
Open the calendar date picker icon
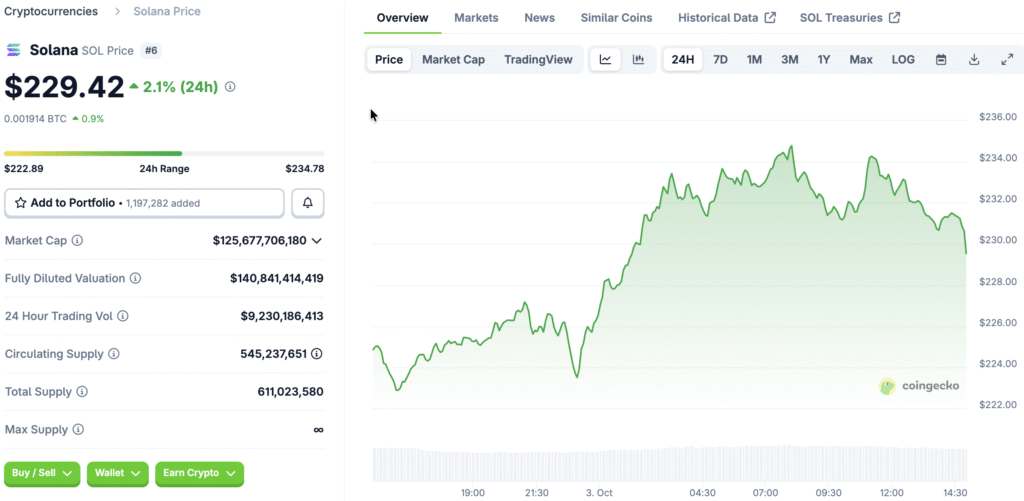pos(941,60)
